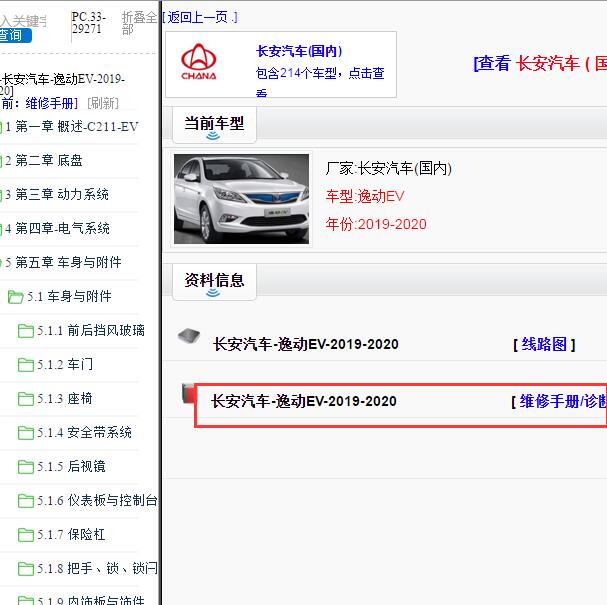
Task: Click 包含214个车型 link
Action: pos(320,82)
